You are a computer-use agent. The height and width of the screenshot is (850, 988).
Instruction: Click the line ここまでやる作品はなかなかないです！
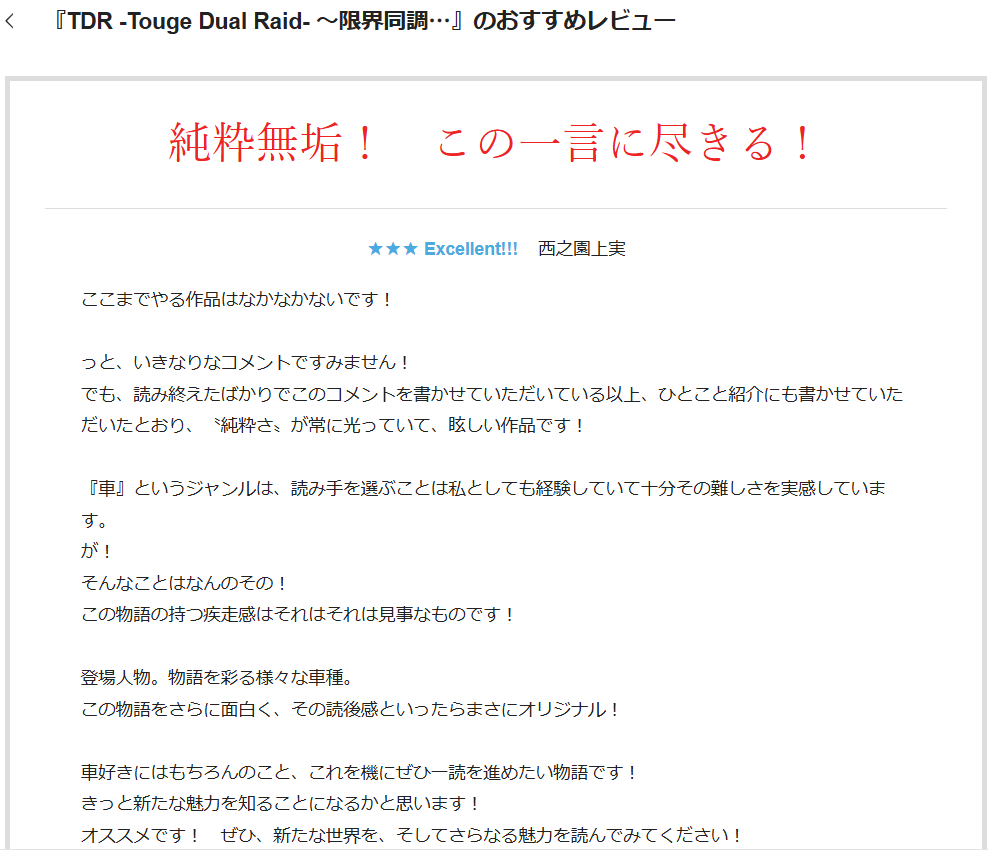point(237,299)
